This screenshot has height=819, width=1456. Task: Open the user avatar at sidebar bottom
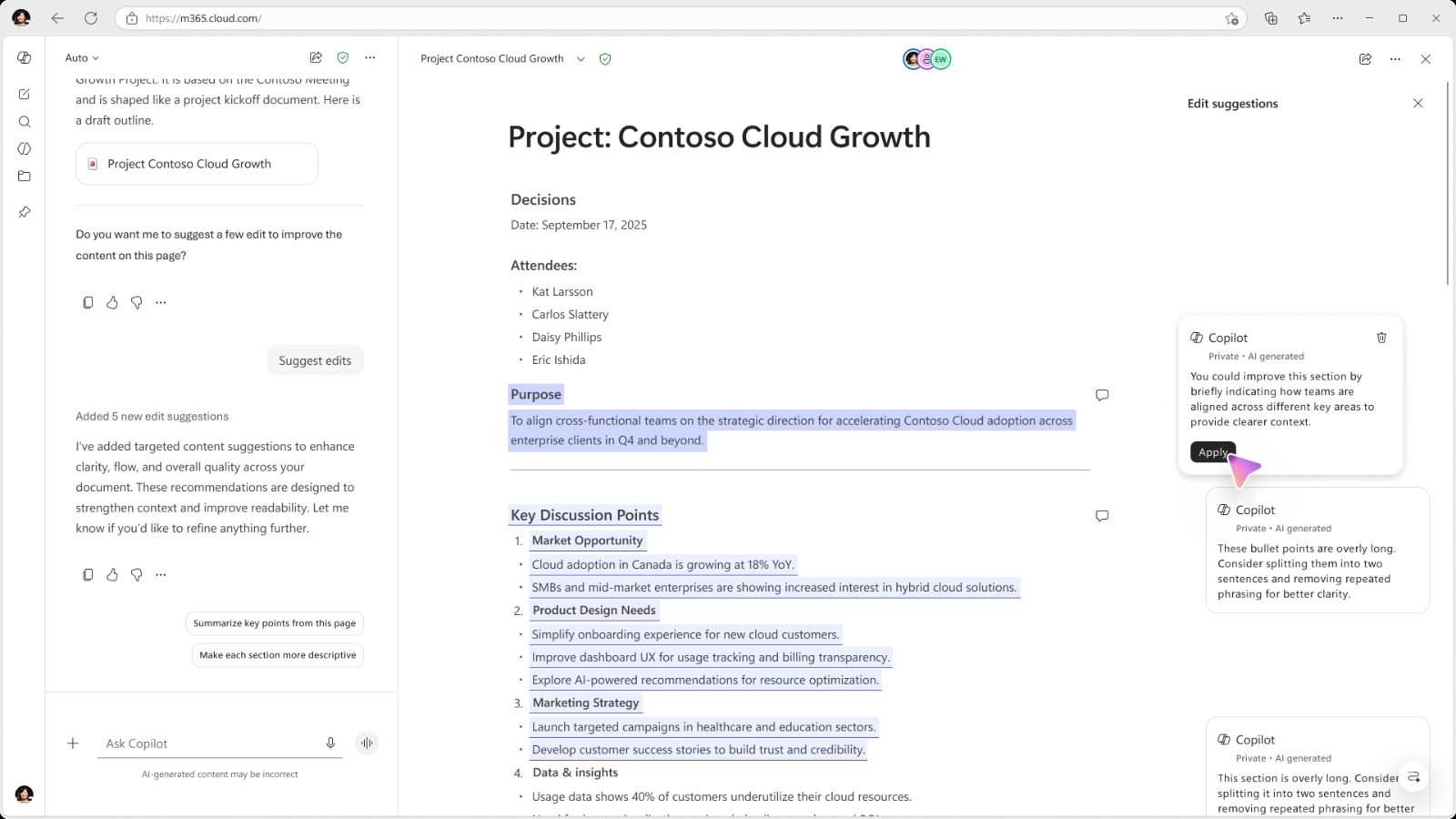25,794
